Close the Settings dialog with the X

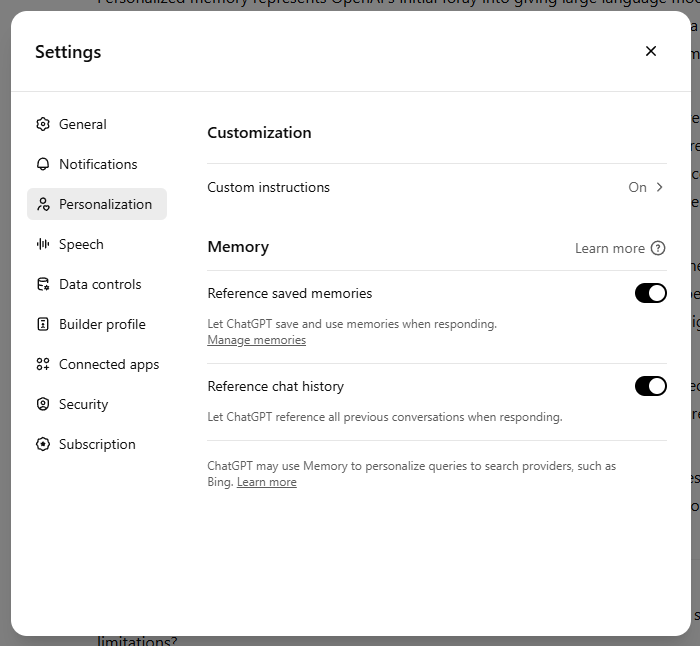coord(651,51)
